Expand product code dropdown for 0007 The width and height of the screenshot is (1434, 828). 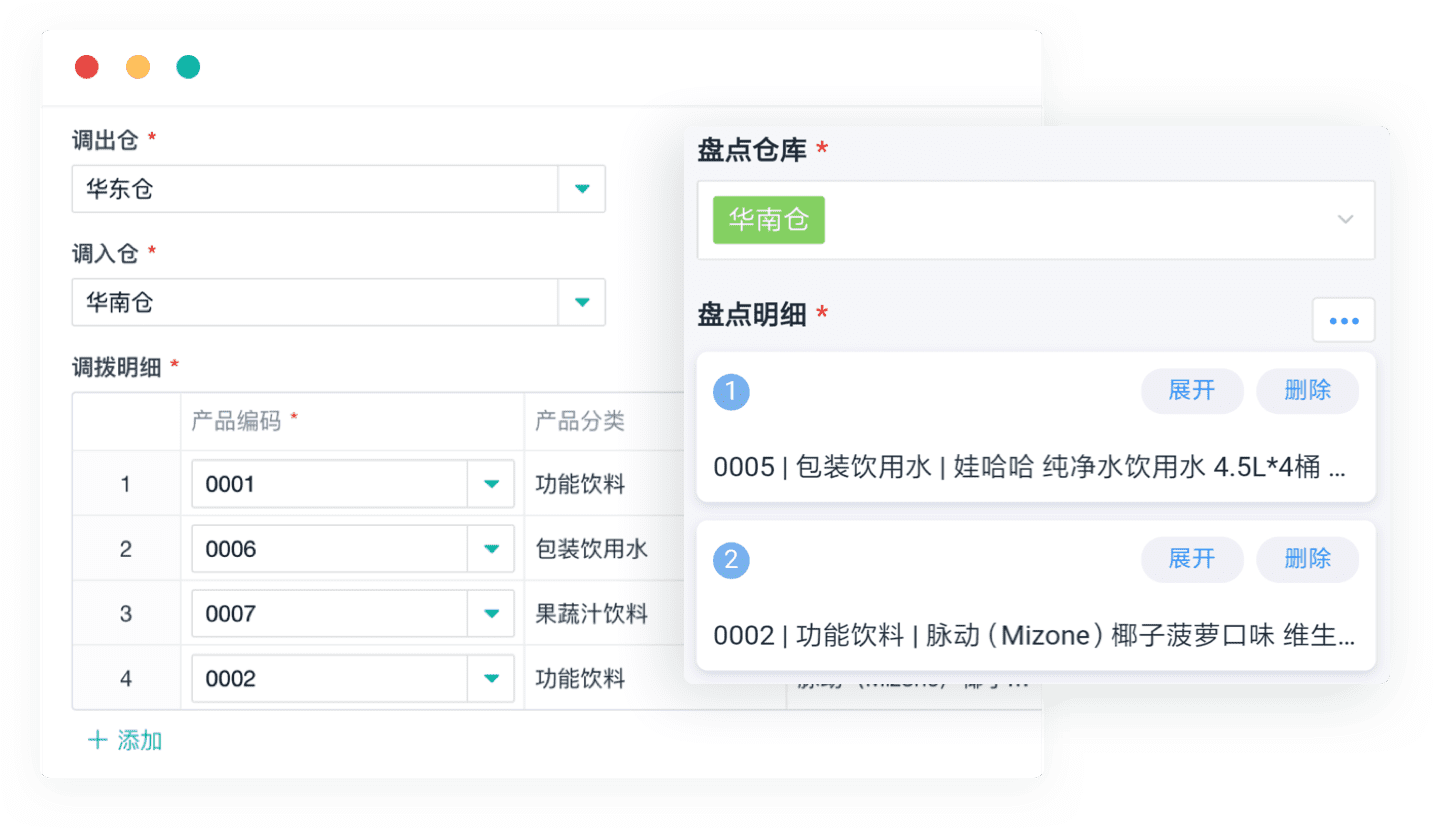pyautogui.click(x=491, y=614)
